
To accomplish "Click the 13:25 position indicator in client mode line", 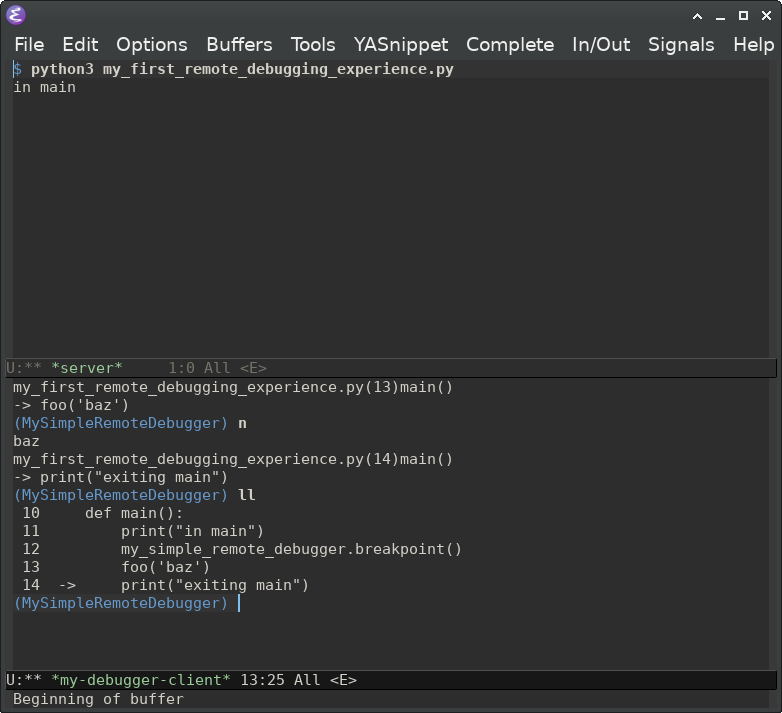I will pos(262,680).
